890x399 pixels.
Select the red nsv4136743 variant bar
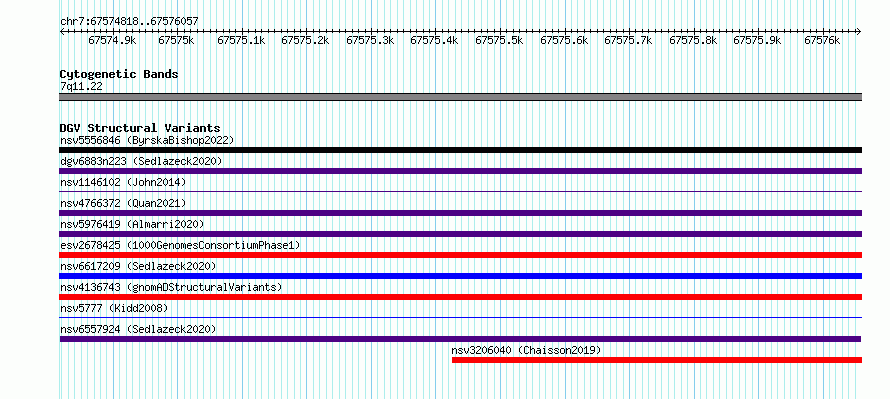pos(460,297)
